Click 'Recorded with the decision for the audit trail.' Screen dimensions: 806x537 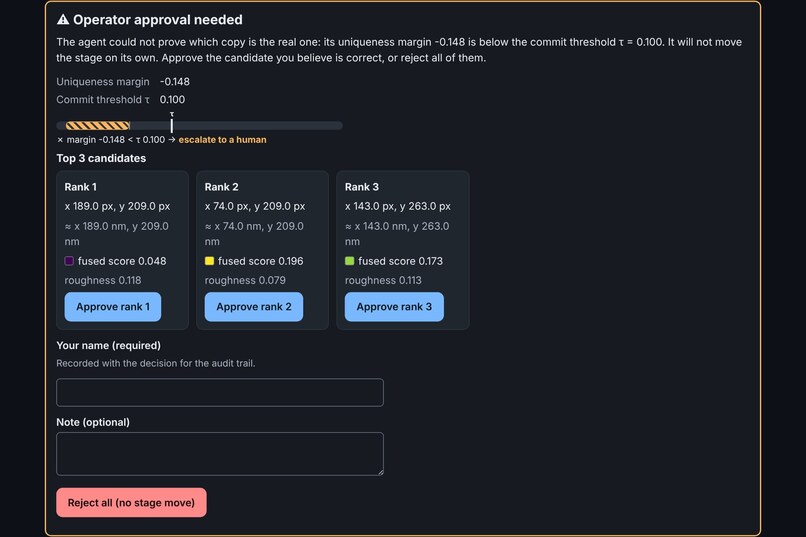(x=156, y=363)
